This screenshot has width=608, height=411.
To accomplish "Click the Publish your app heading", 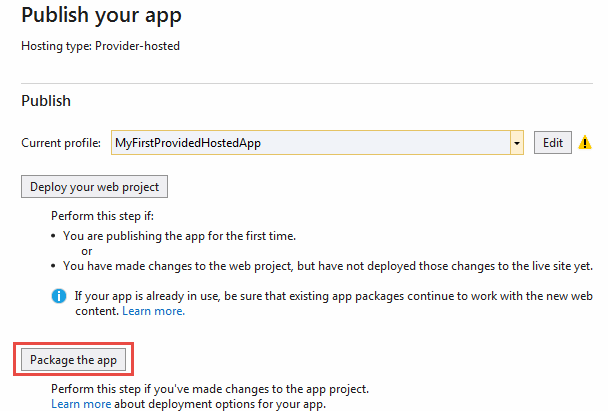I will [101, 16].
